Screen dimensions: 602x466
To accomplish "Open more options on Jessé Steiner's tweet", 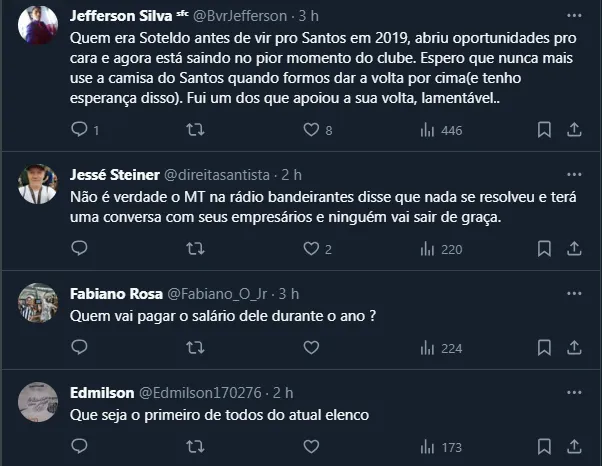I will 573,174.
